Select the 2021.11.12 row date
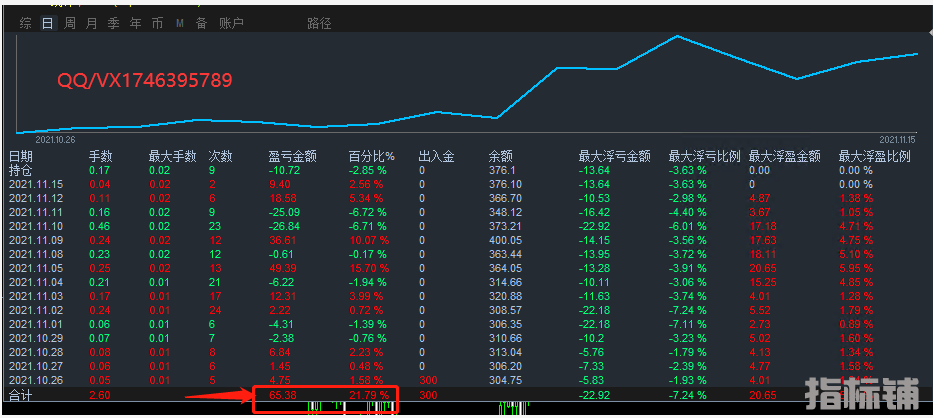The image size is (933, 418). pos(36,198)
